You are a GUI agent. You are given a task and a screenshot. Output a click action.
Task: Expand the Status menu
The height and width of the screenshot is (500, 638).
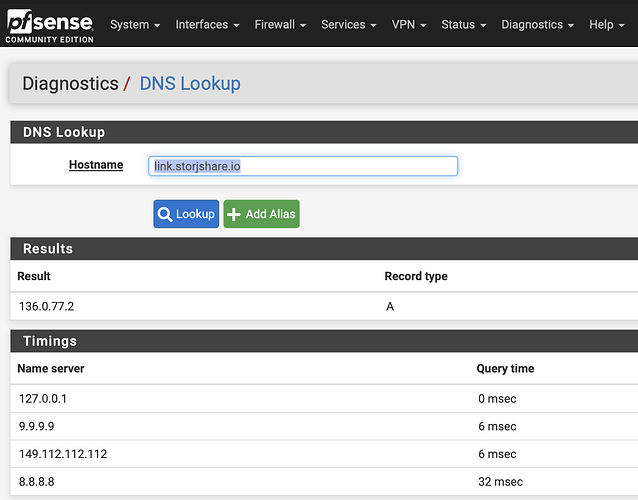coord(464,24)
